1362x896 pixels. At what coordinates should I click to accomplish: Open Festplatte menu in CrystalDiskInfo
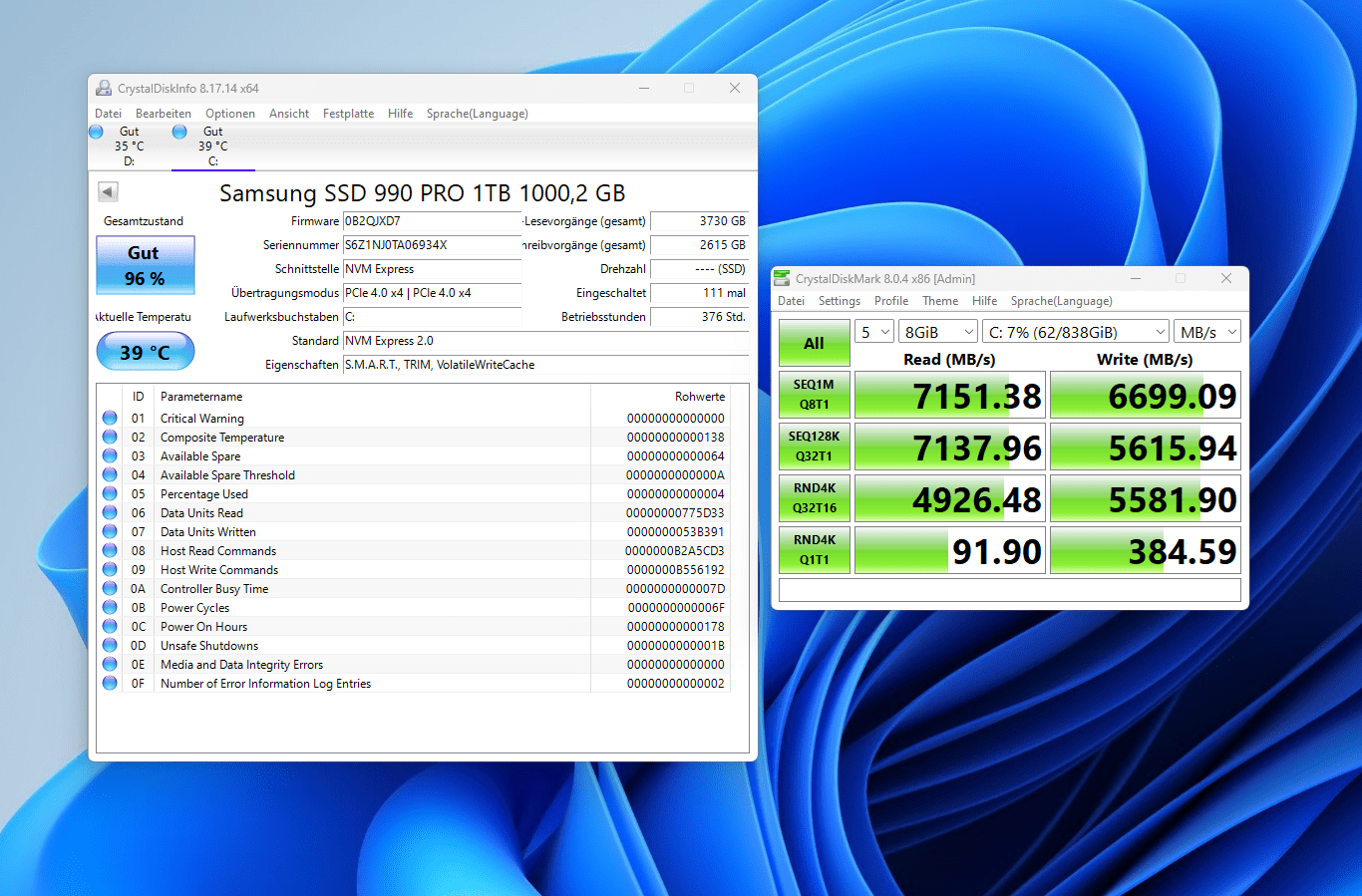click(x=349, y=114)
